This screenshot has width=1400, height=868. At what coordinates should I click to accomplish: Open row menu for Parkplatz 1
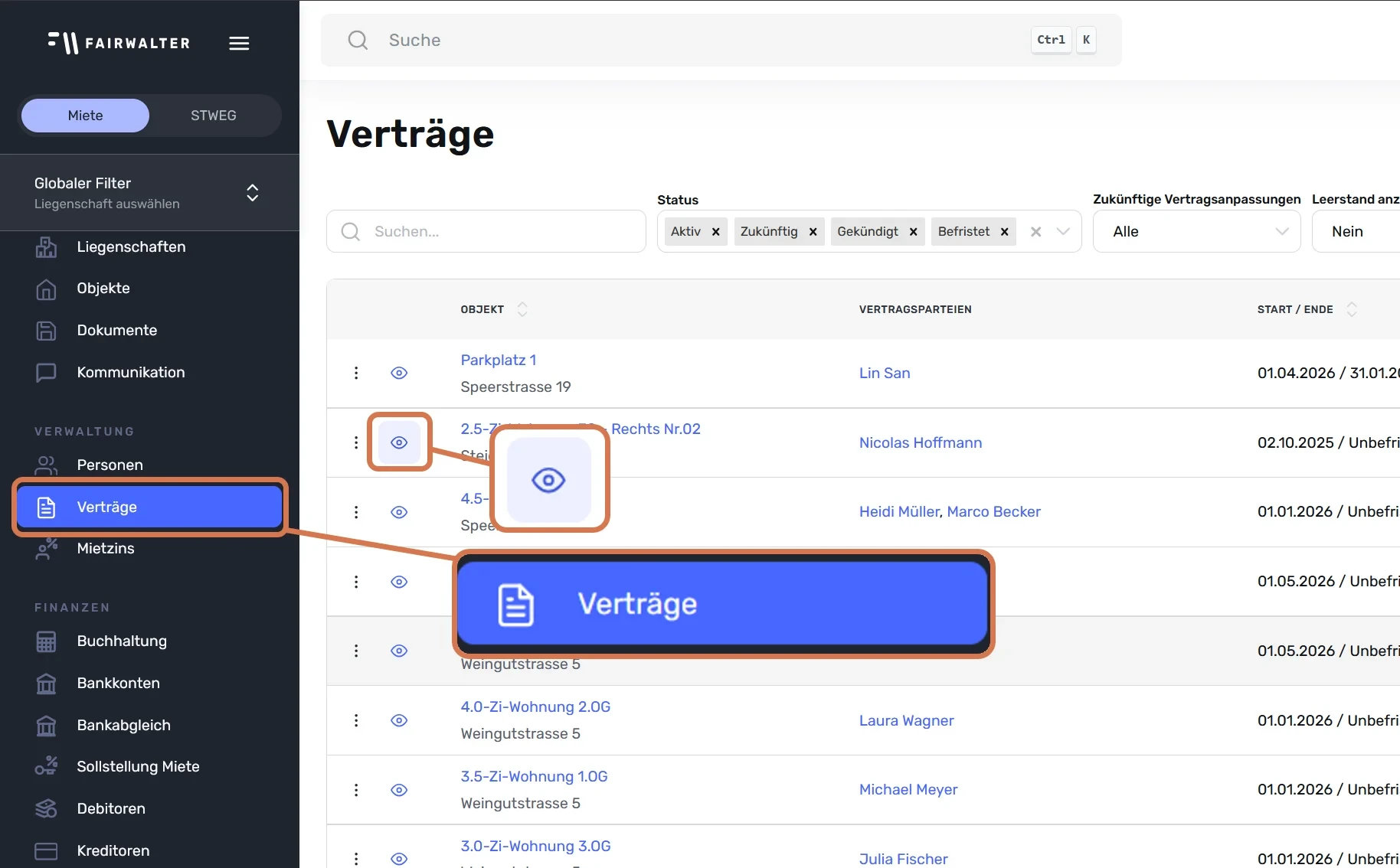(356, 373)
